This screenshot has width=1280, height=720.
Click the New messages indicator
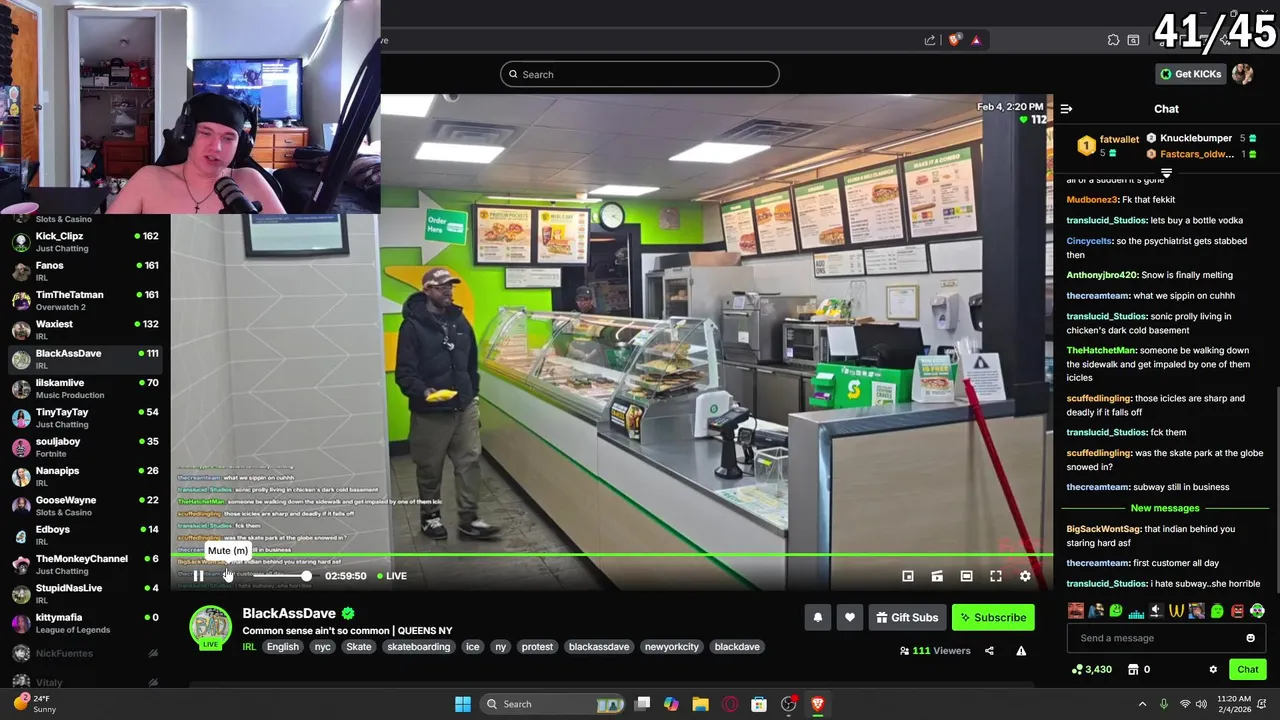coord(1165,508)
